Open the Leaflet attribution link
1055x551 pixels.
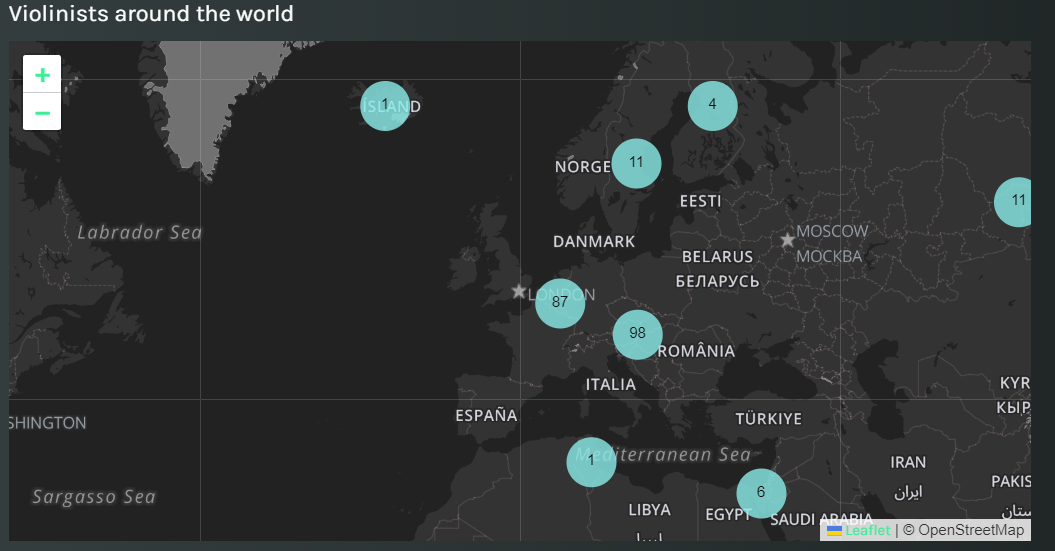click(867, 530)
